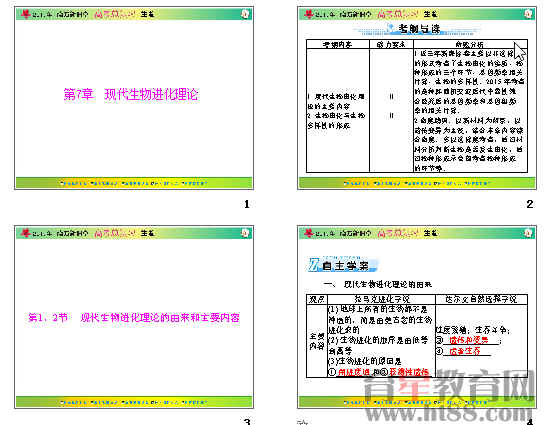This screenshot has width=550, height=425.
Task: Click the red logo on slide 2 header
Action: tap(308, 14)
